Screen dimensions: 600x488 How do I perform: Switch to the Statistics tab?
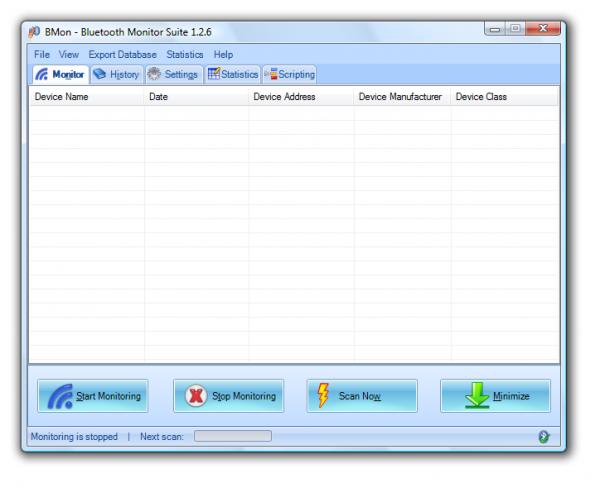pyautogui.click(x=233, y=74)
